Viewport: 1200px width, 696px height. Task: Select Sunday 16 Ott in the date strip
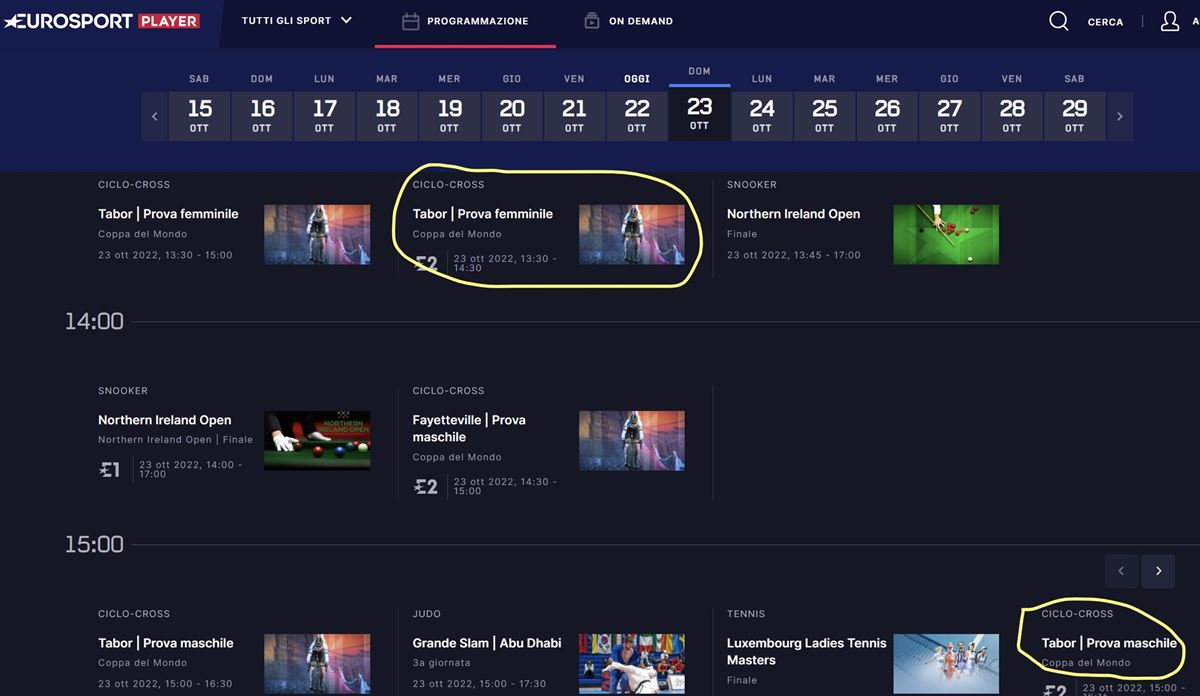click(x=262, y=116)
